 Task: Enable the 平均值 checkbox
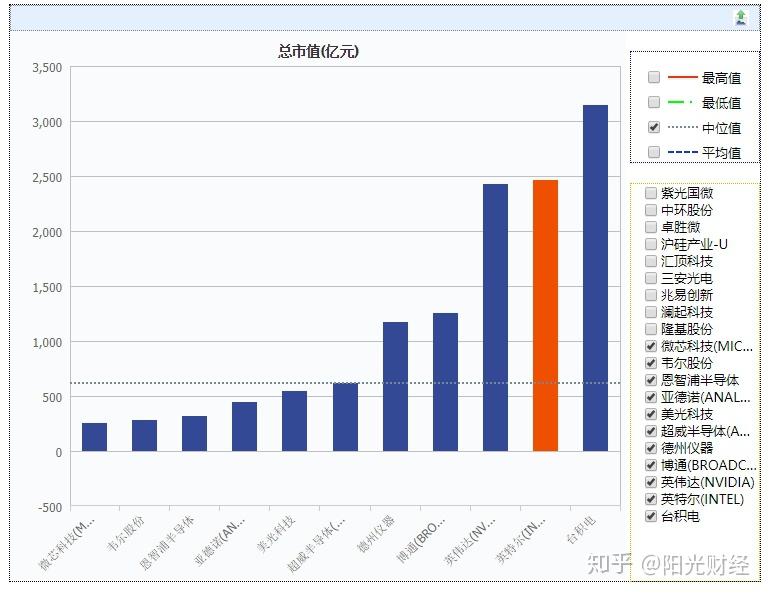654,152
